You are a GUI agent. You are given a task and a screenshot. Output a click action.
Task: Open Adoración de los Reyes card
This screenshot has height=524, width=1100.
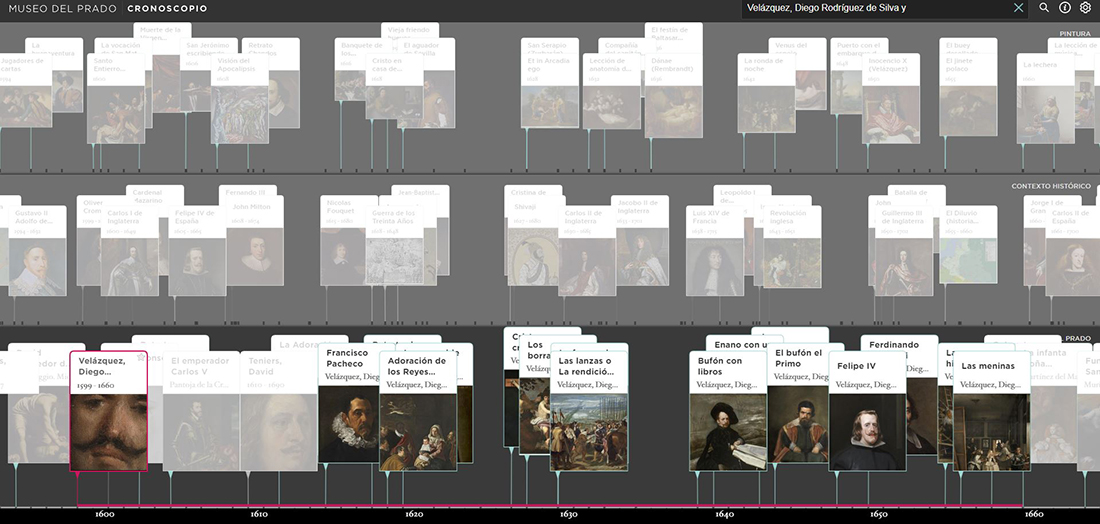pos(418,411)
